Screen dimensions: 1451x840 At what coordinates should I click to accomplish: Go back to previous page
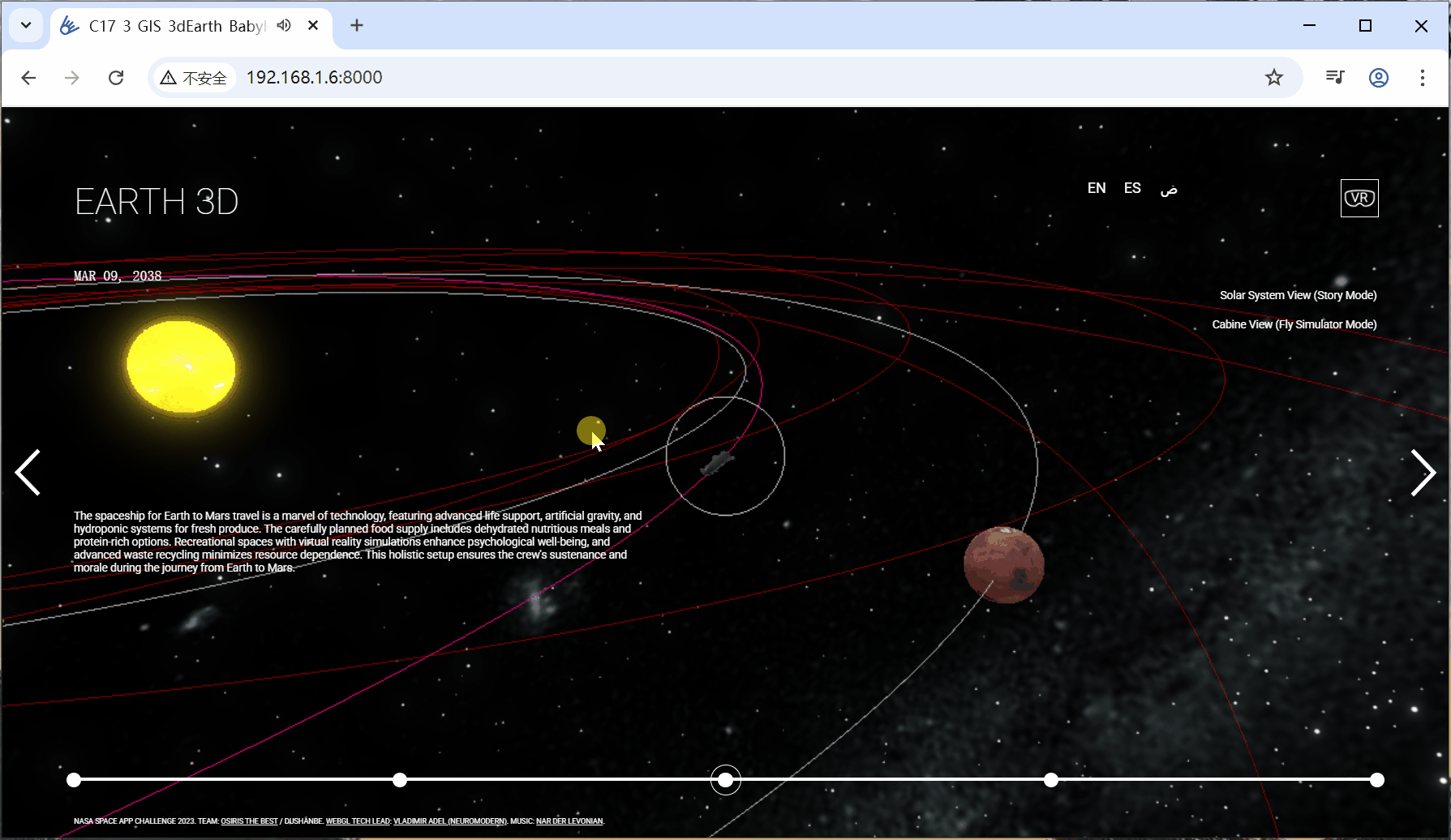[28, 77]
